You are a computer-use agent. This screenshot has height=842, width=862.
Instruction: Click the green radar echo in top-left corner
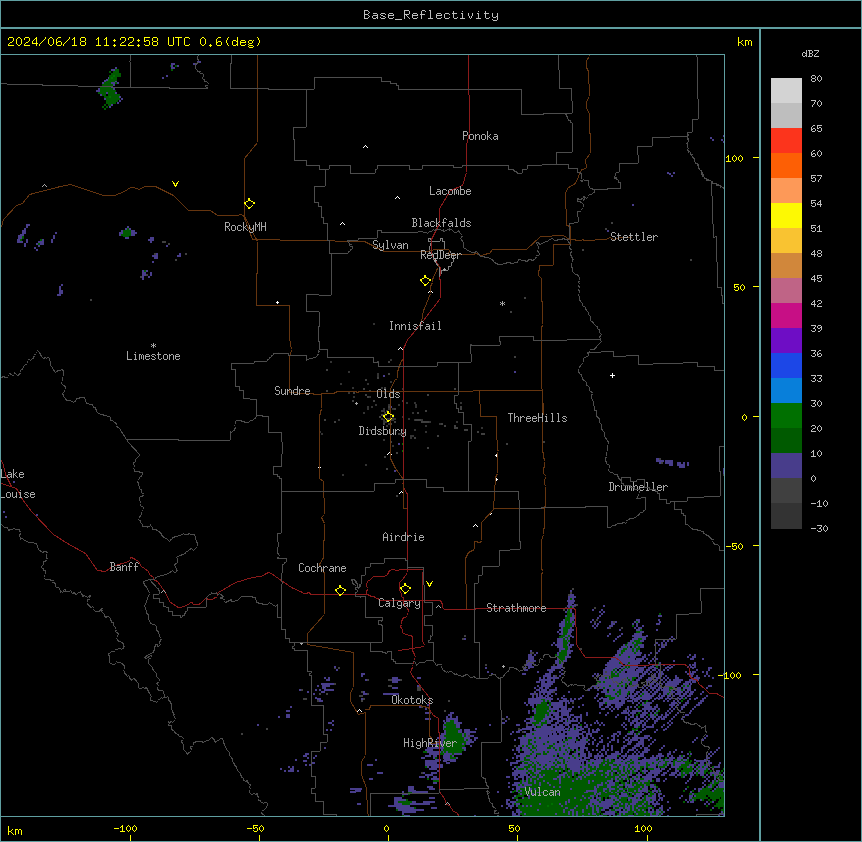[x=111, y=89]
